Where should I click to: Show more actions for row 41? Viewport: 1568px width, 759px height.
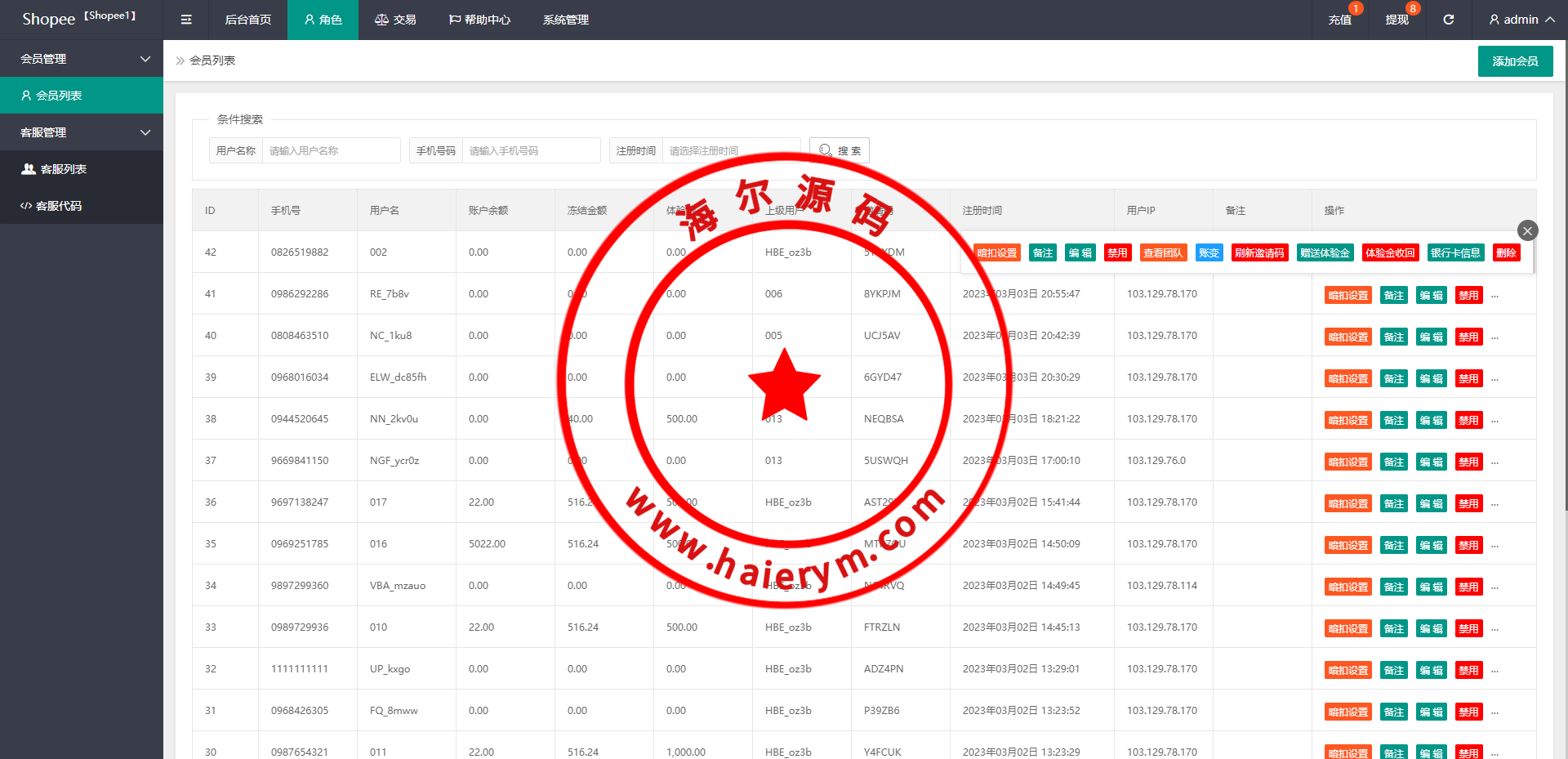[1494, 296]
